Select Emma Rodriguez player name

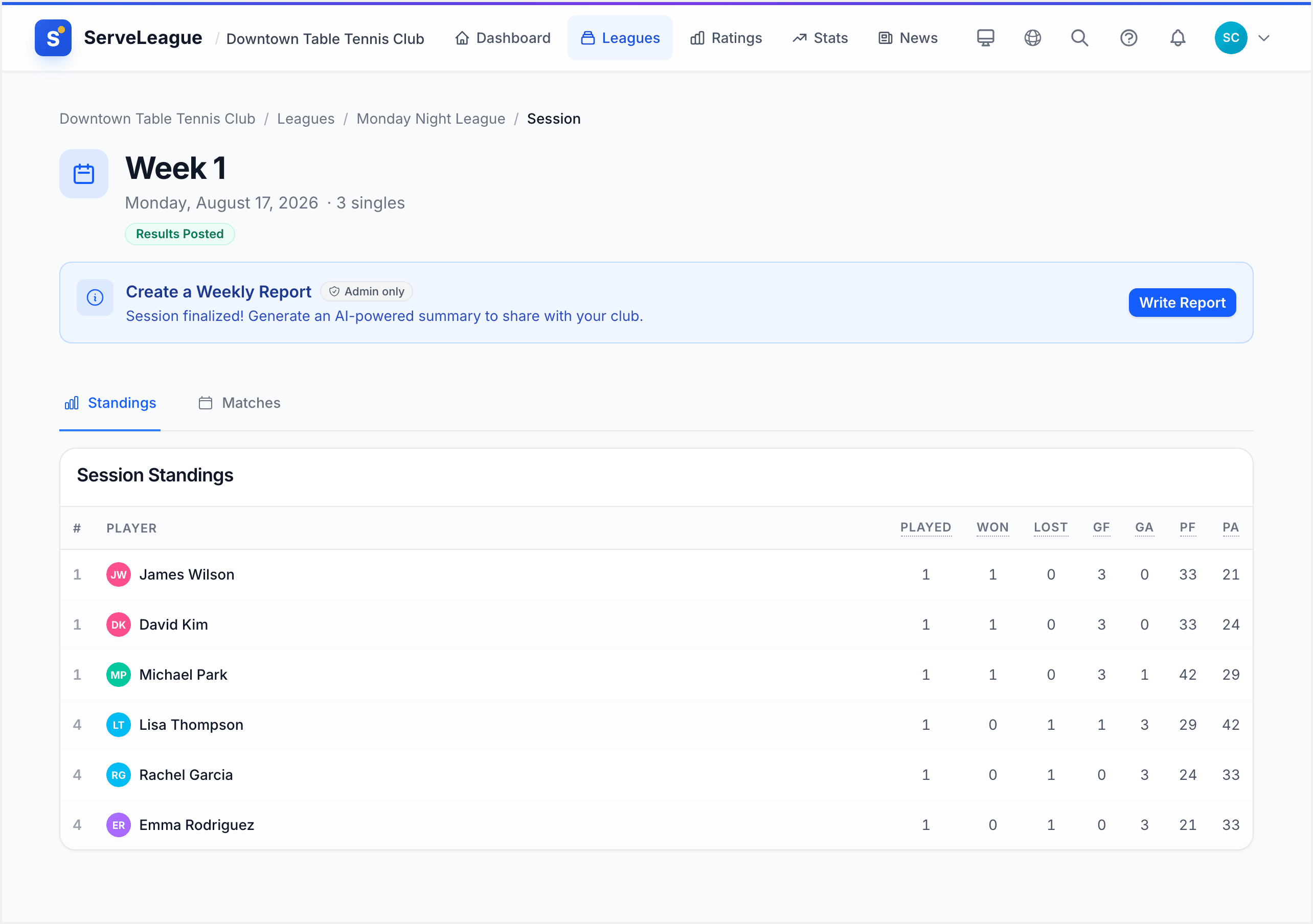(x=197, y=825)
